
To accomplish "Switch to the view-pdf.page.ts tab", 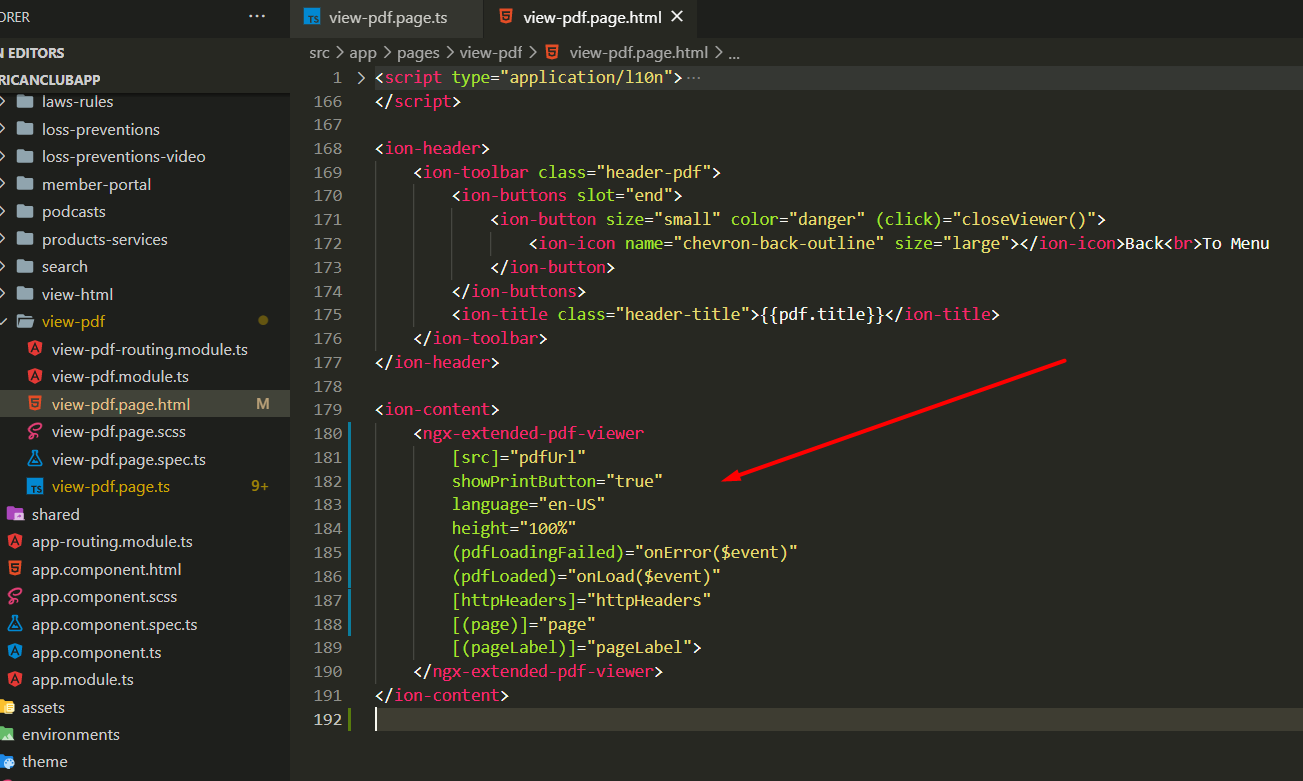I will (x=386, y=17).
